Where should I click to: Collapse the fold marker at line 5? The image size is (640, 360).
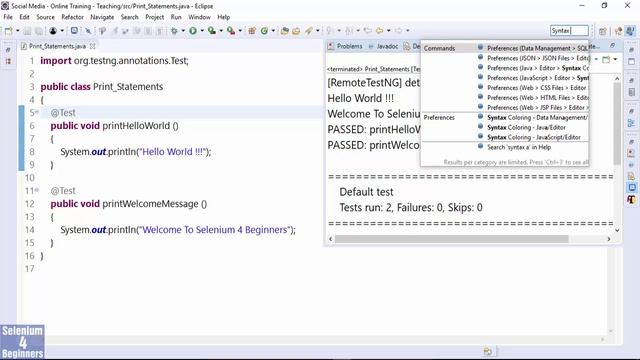point(37,112)
